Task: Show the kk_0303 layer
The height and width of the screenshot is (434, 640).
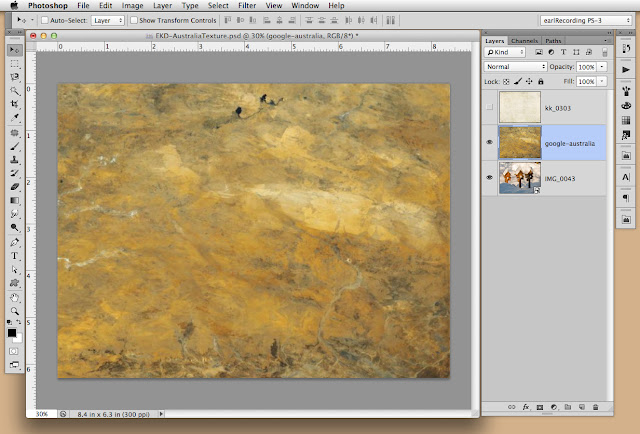Action: pyautogui.click(x=489, y=107)
